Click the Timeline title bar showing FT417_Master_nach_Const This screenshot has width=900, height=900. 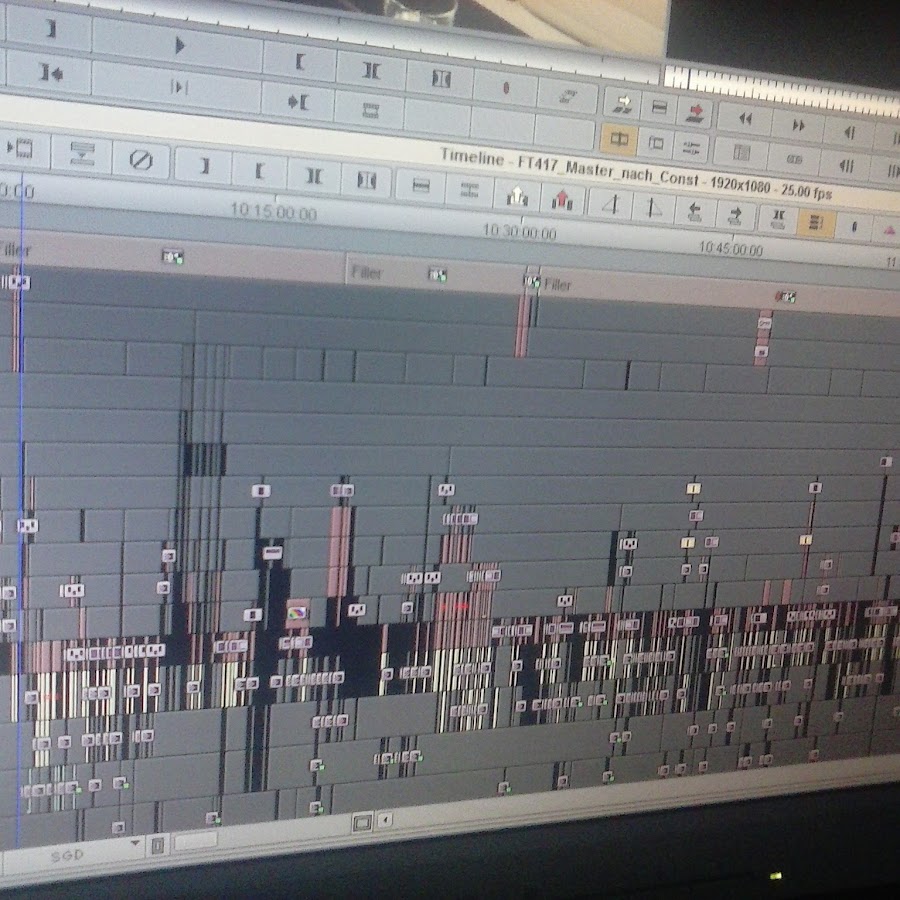tap(636, 174)
